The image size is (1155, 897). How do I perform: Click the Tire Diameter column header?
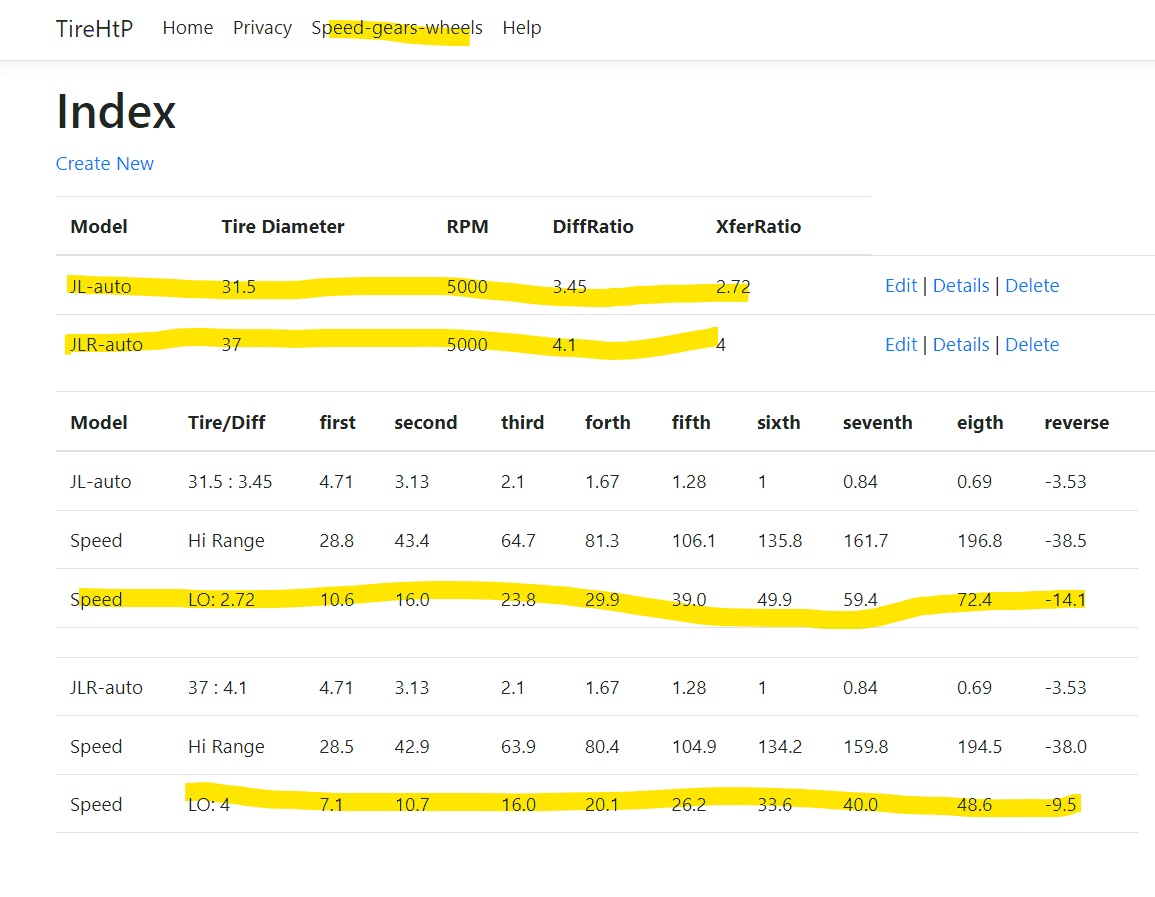click(x=283, y=227)
